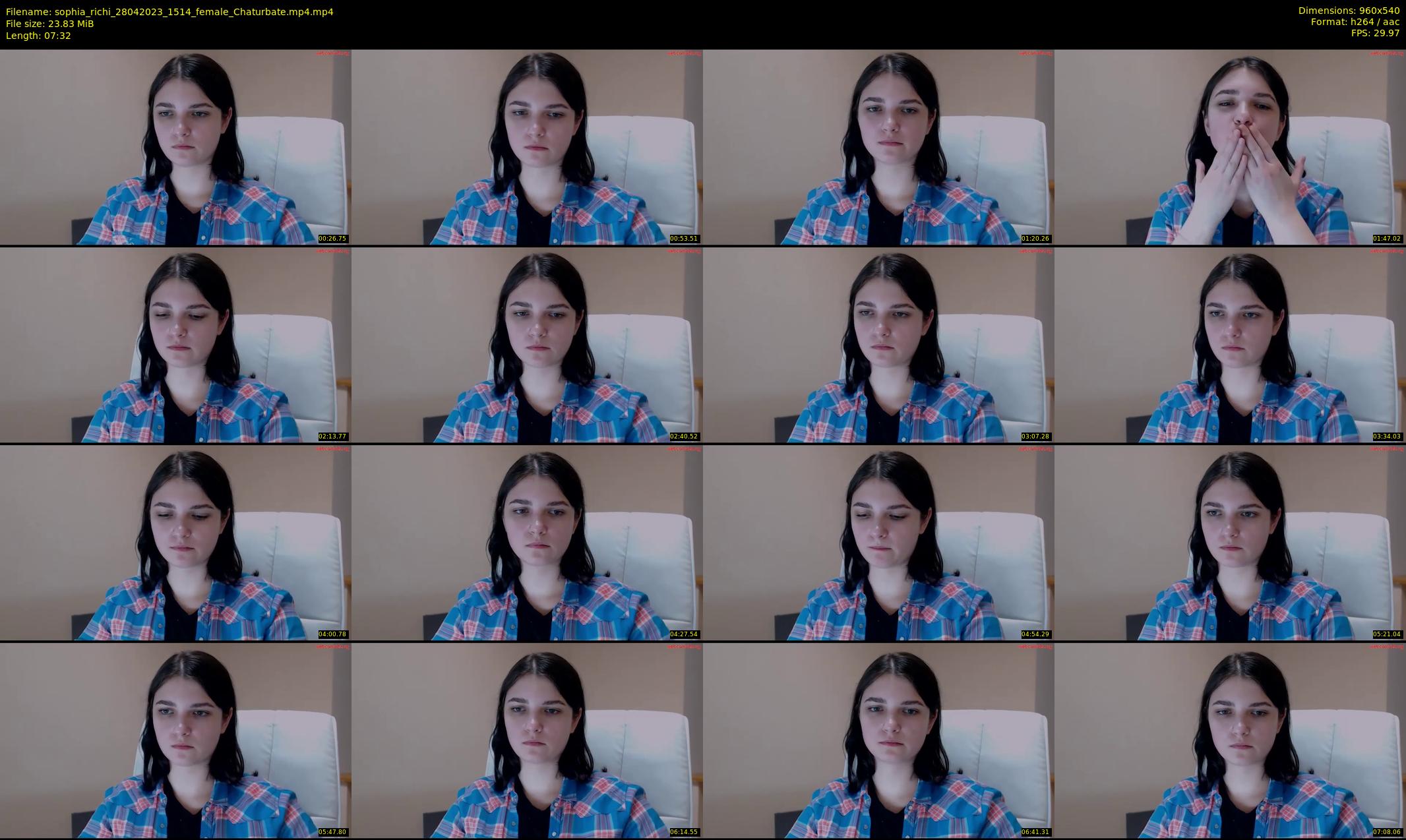Viewport: 1406px width, 840px height.
Task: Click the frame timestamped 04:27.54
Action: pyautogui.click(x=527, y=543)
